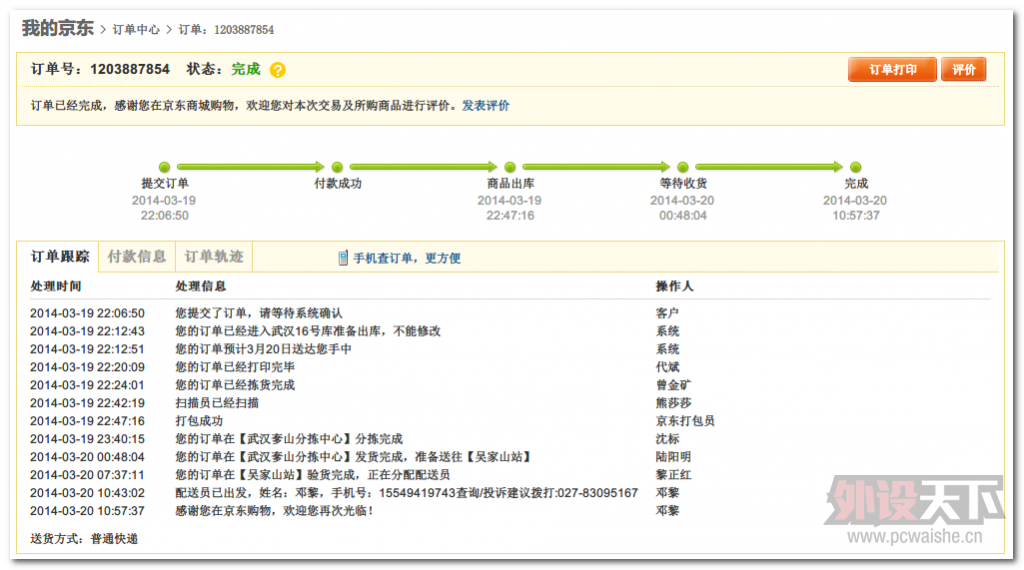Image resolution: width=1024 pixels, height=570 pixels.
Task: Click the 提交订单 progress step dot
Action: point(165,167)
